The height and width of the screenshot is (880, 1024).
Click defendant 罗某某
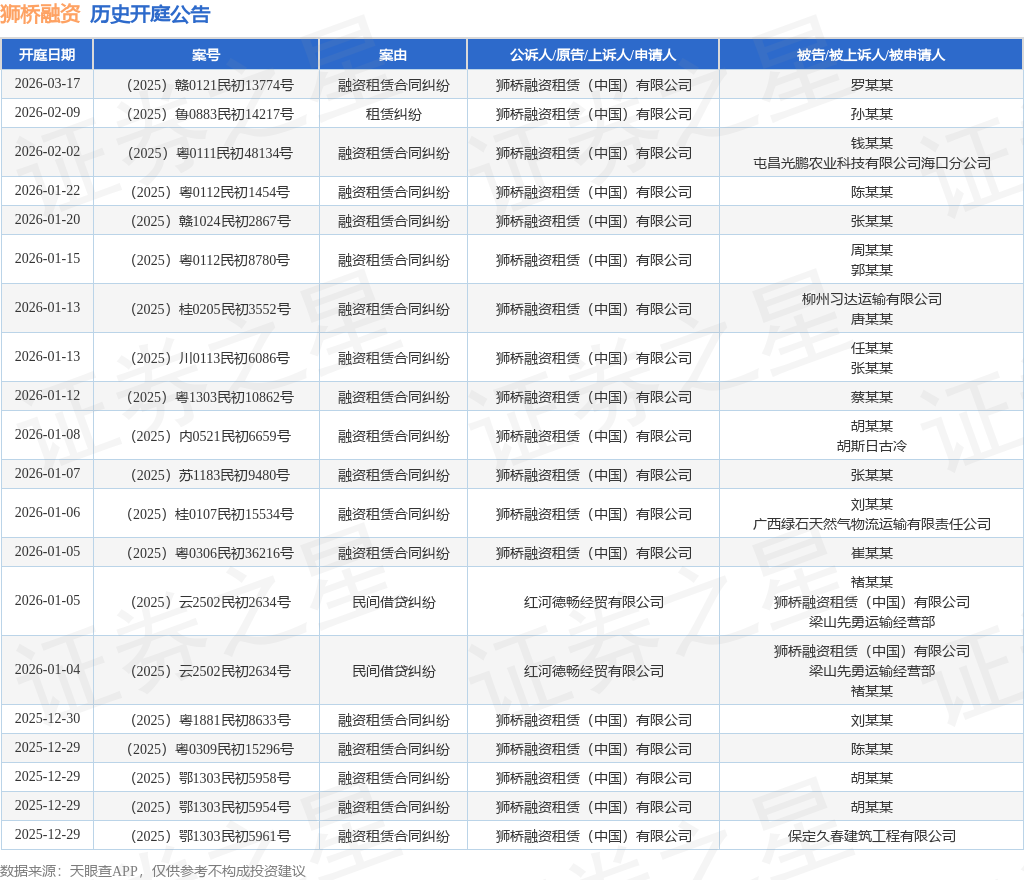[x=871, y=86]
